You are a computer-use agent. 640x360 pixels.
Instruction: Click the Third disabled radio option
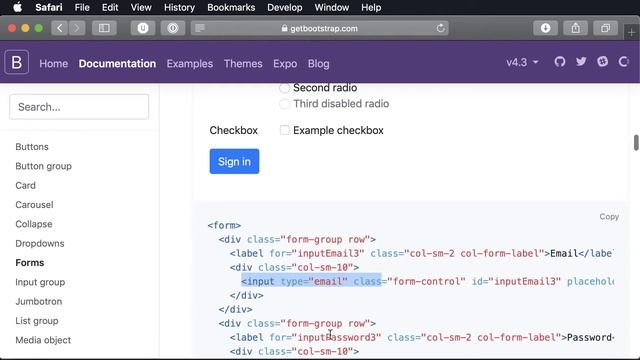point(284,104)
